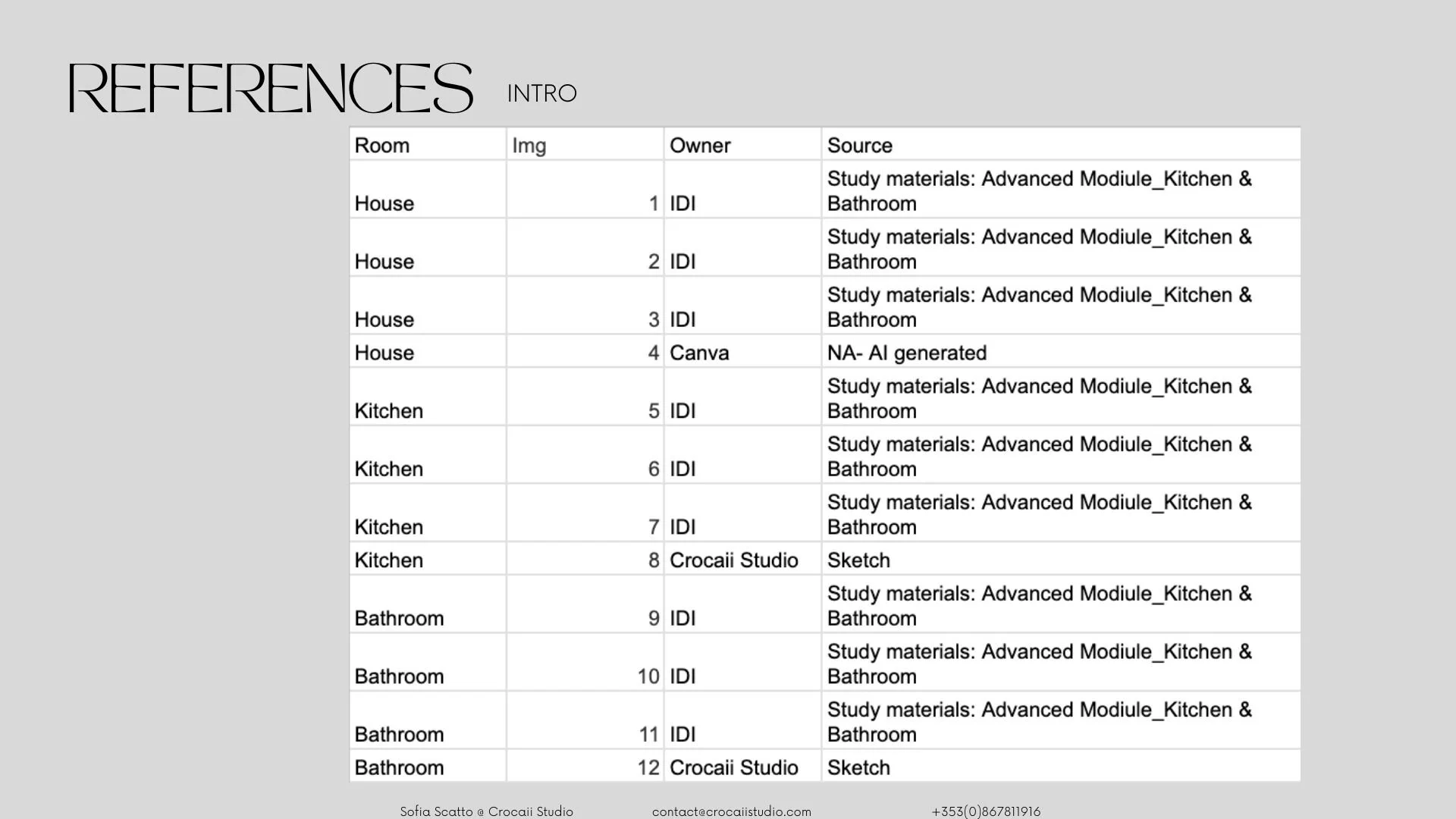Click the Sketch cell for Kitchen row

coord(858,560)
